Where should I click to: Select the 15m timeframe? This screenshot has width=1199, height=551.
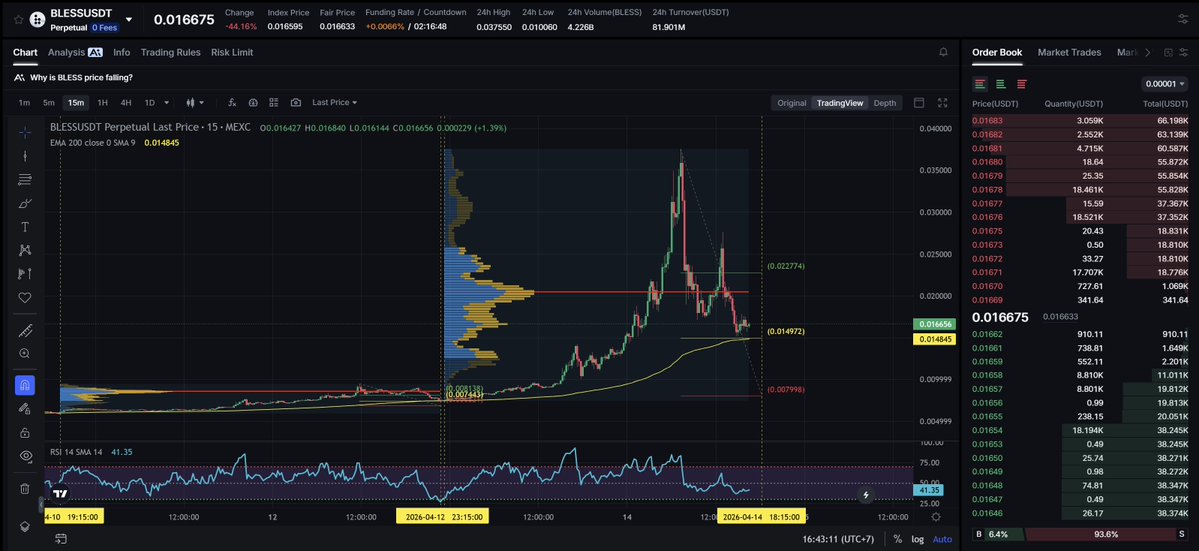tap(76, 102)
